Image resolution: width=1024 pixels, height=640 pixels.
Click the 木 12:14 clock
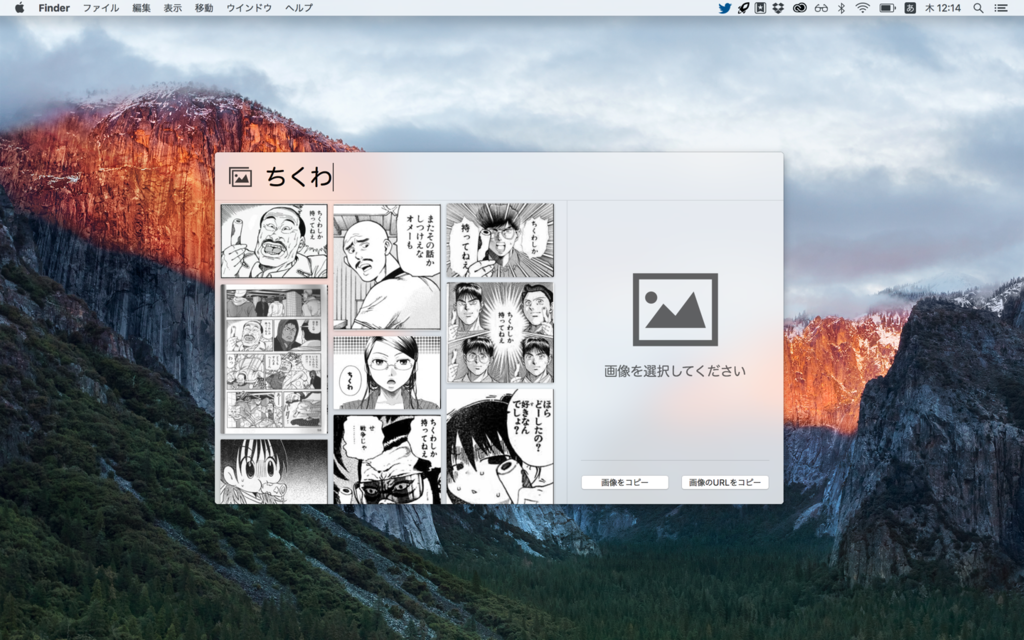[942, 8]
